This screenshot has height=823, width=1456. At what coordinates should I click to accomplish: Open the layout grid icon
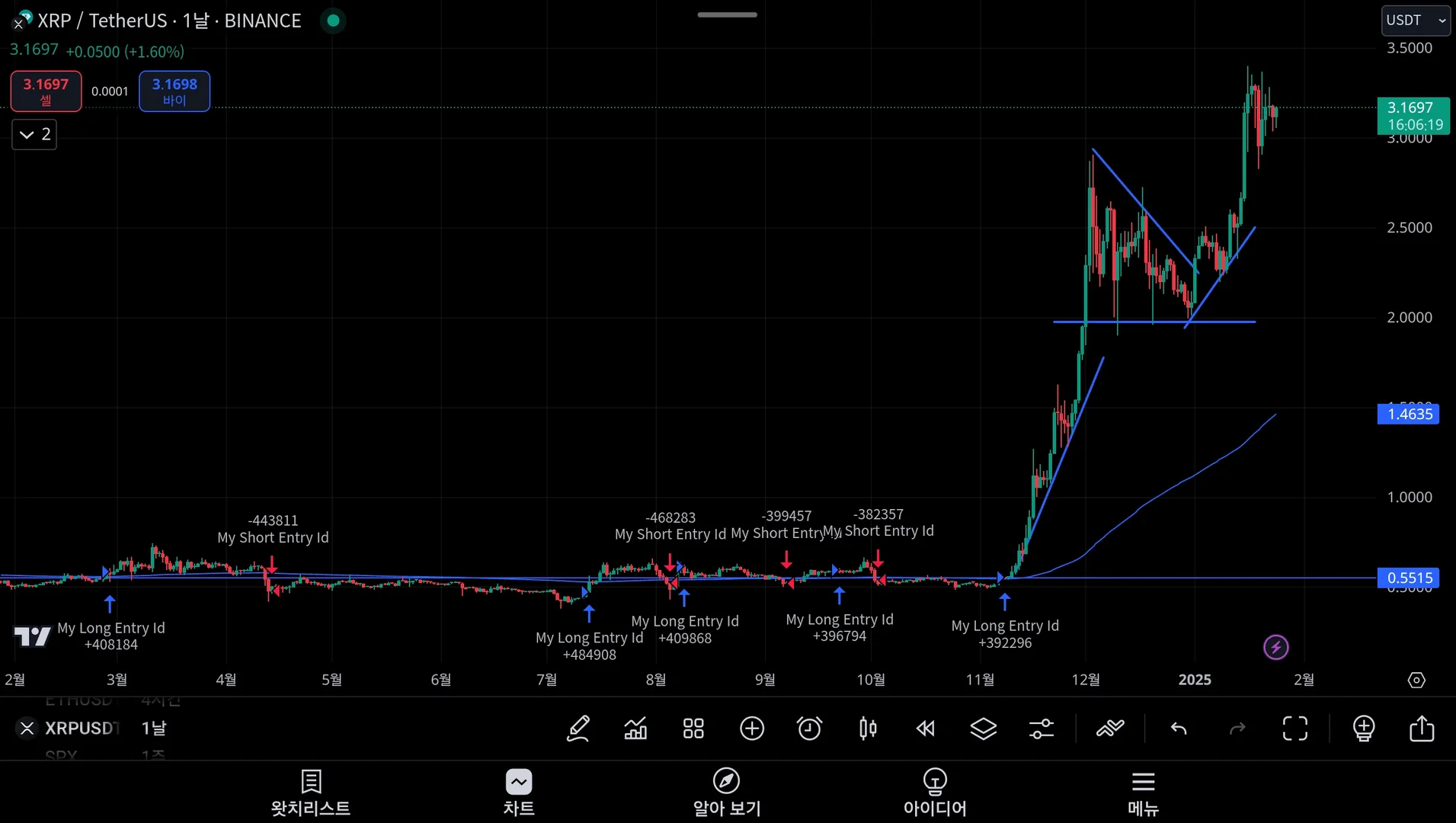(x=693, y=729)
